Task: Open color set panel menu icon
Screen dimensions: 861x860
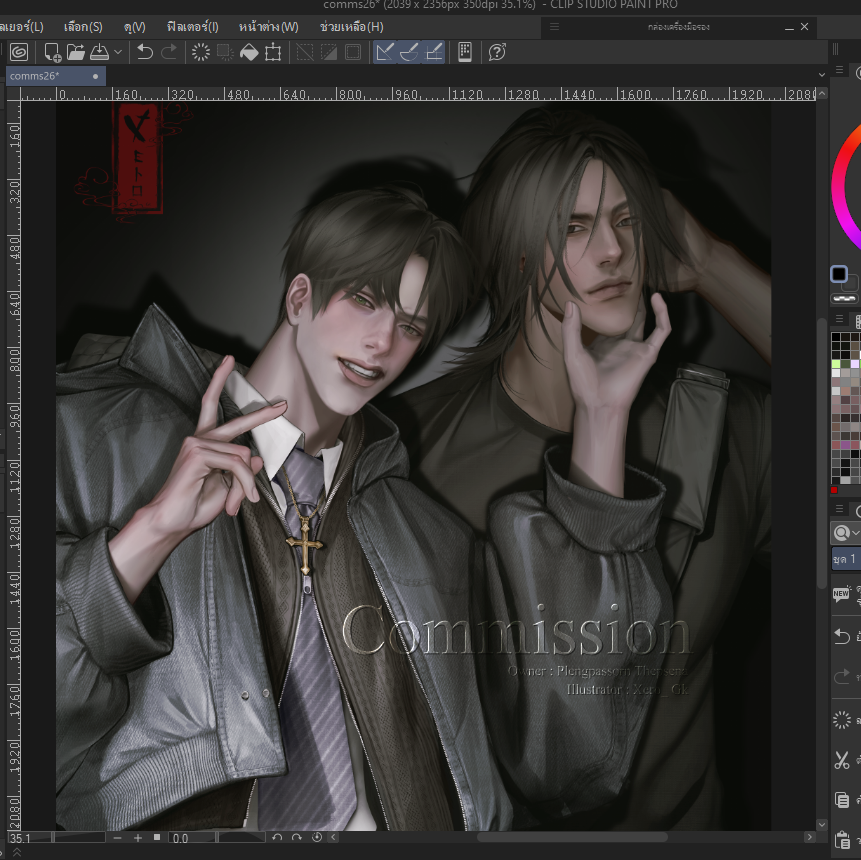Action: tap(839, 319)
